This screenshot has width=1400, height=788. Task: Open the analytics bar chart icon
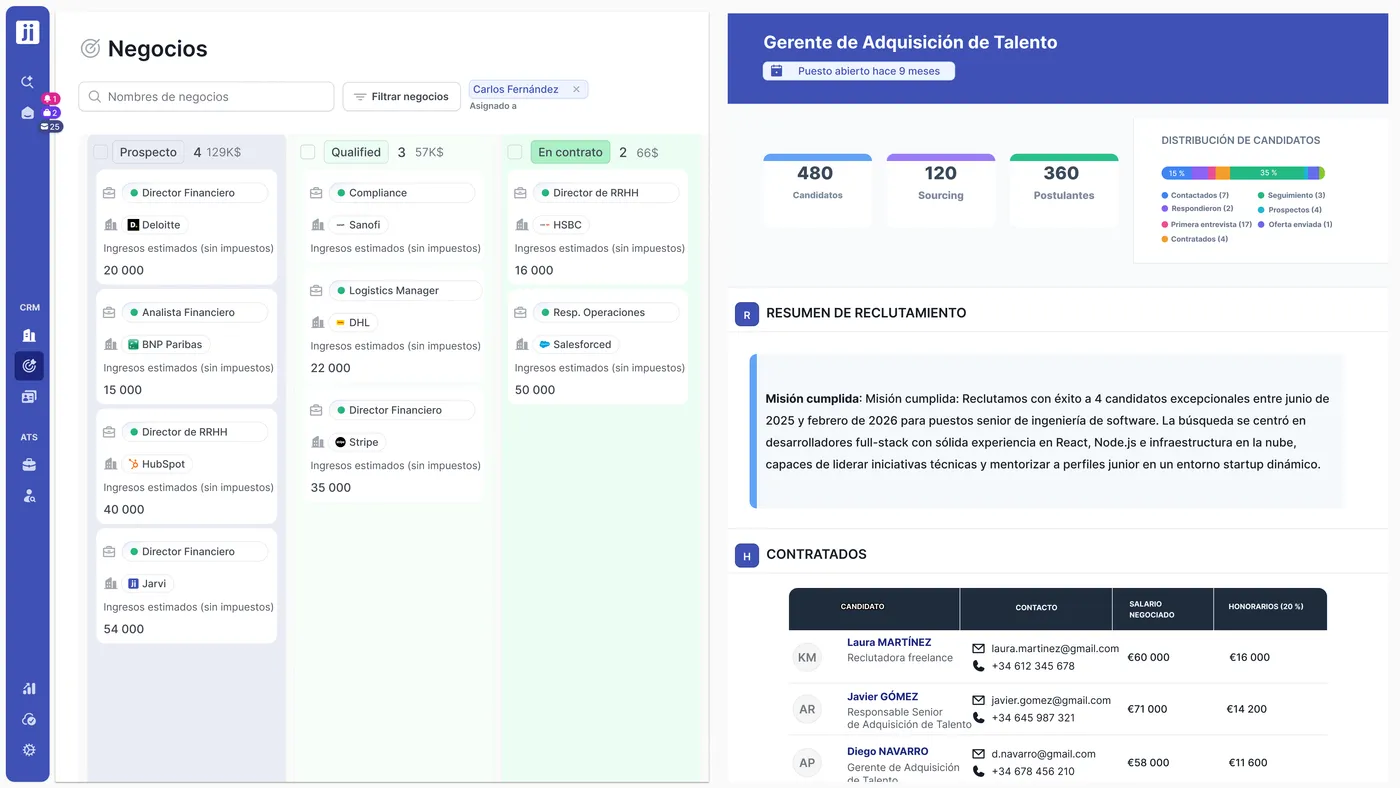coord(29,688)
